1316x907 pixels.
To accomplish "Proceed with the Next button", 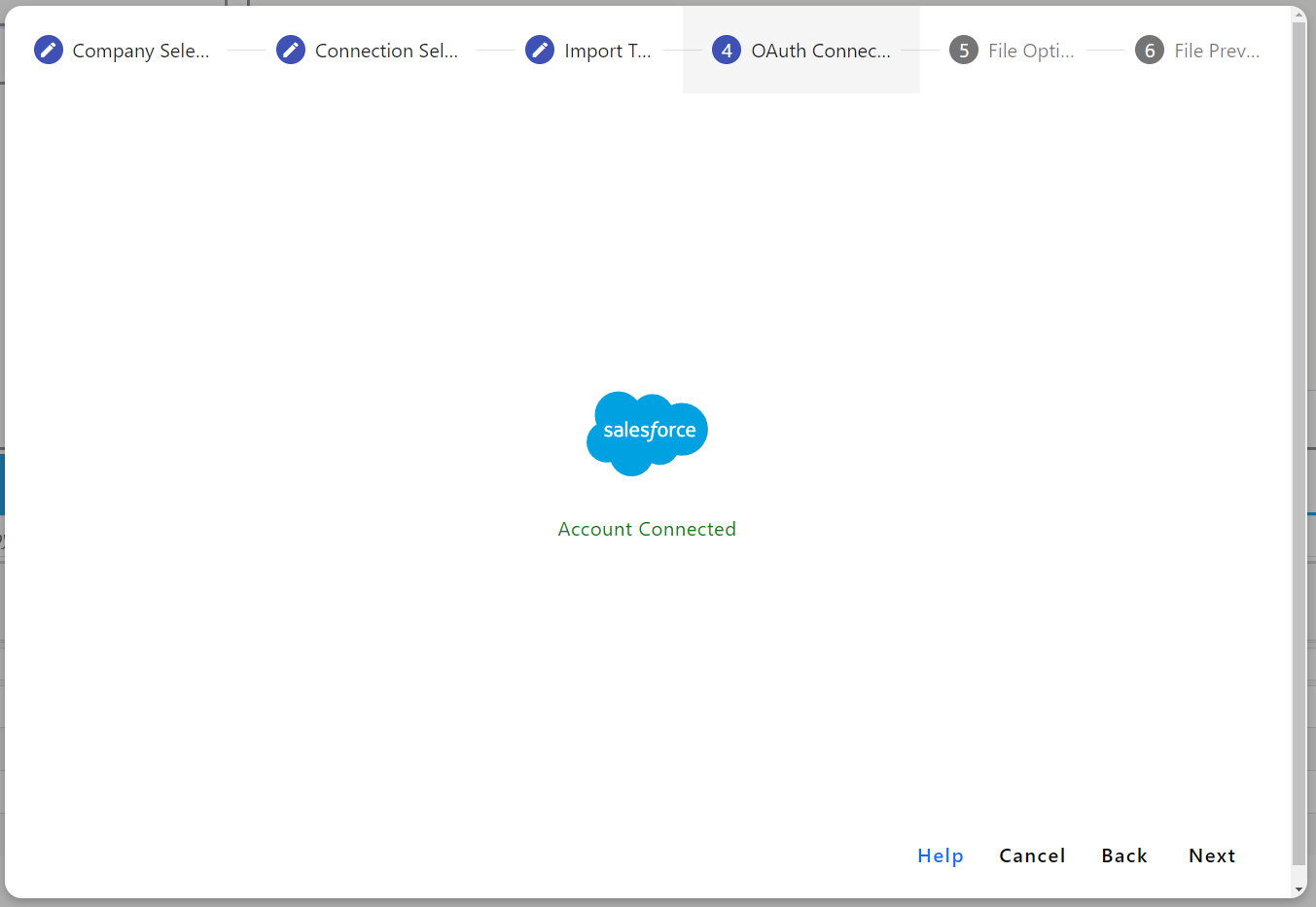I will pyautogui.click(x=1212, y=855).
